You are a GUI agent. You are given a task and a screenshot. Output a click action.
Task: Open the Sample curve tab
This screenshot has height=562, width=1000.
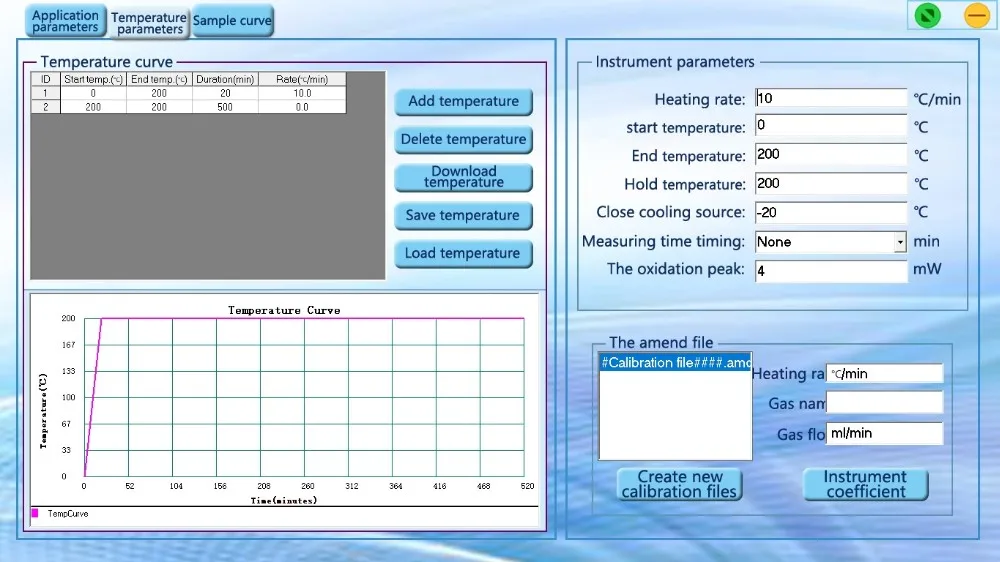pos(232,21)
